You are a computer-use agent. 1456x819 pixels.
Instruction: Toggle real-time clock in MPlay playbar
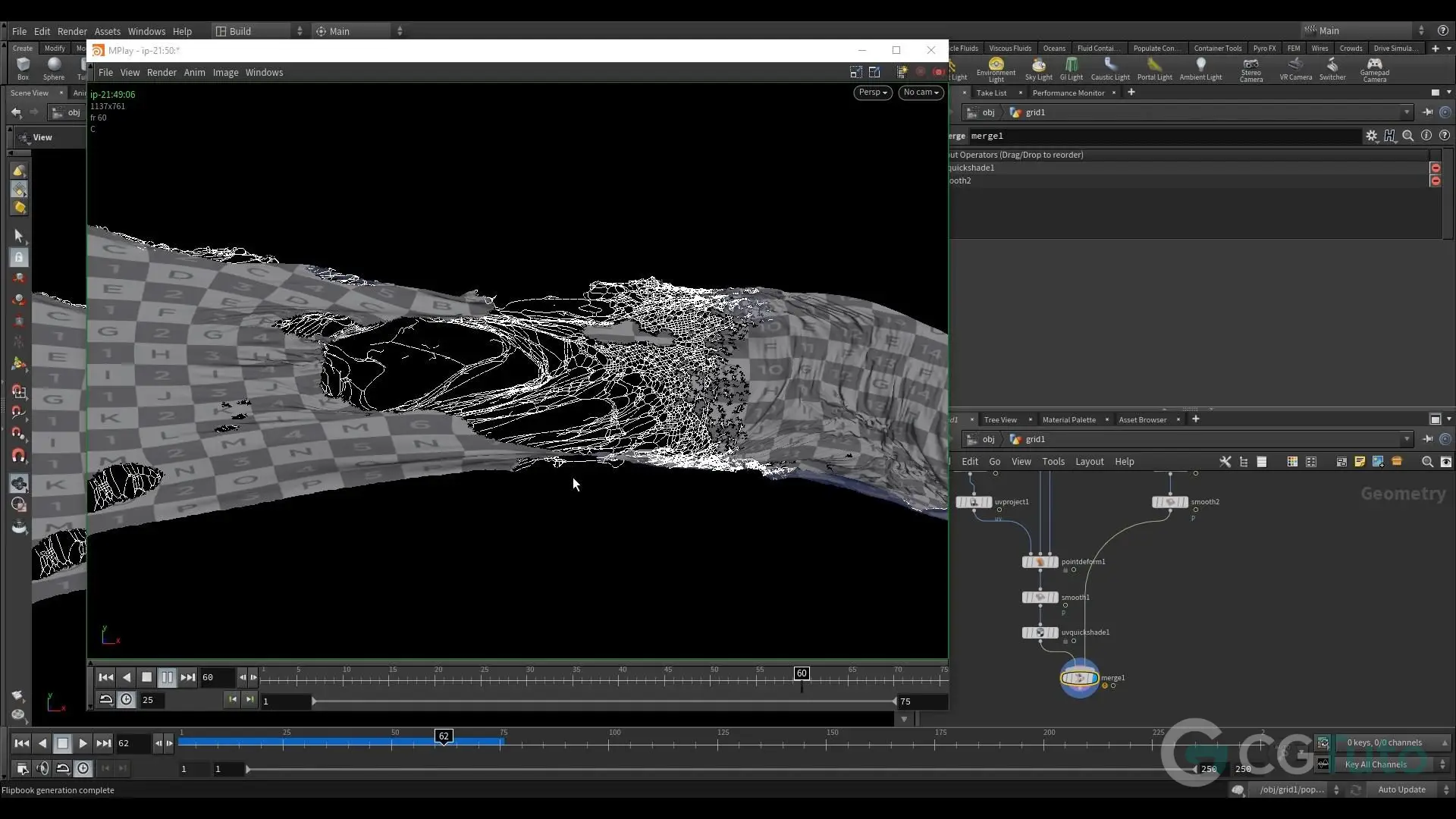pyautogui.click(x=126, y=700)
